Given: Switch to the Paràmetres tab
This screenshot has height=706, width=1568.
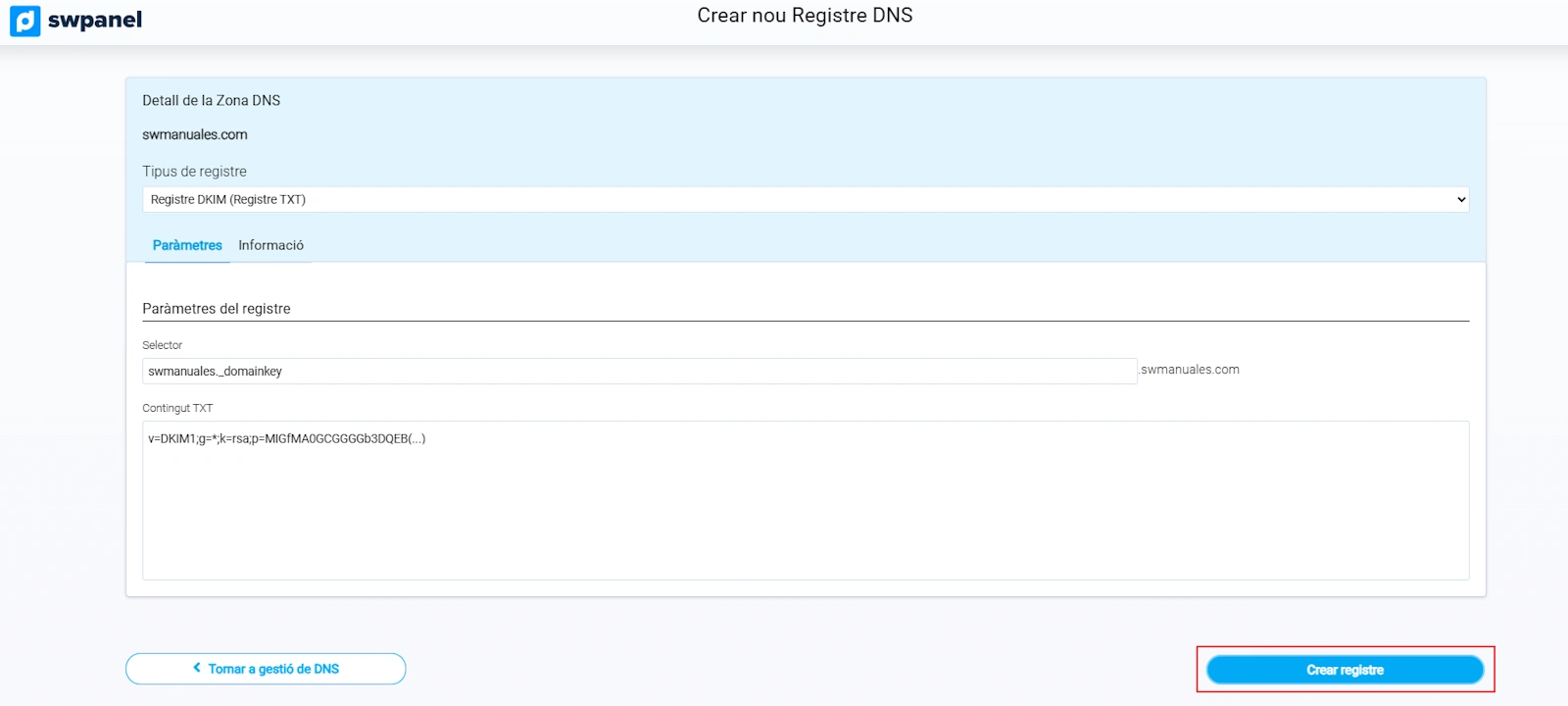Looking at the screenshot, I should tap(187, 245).
